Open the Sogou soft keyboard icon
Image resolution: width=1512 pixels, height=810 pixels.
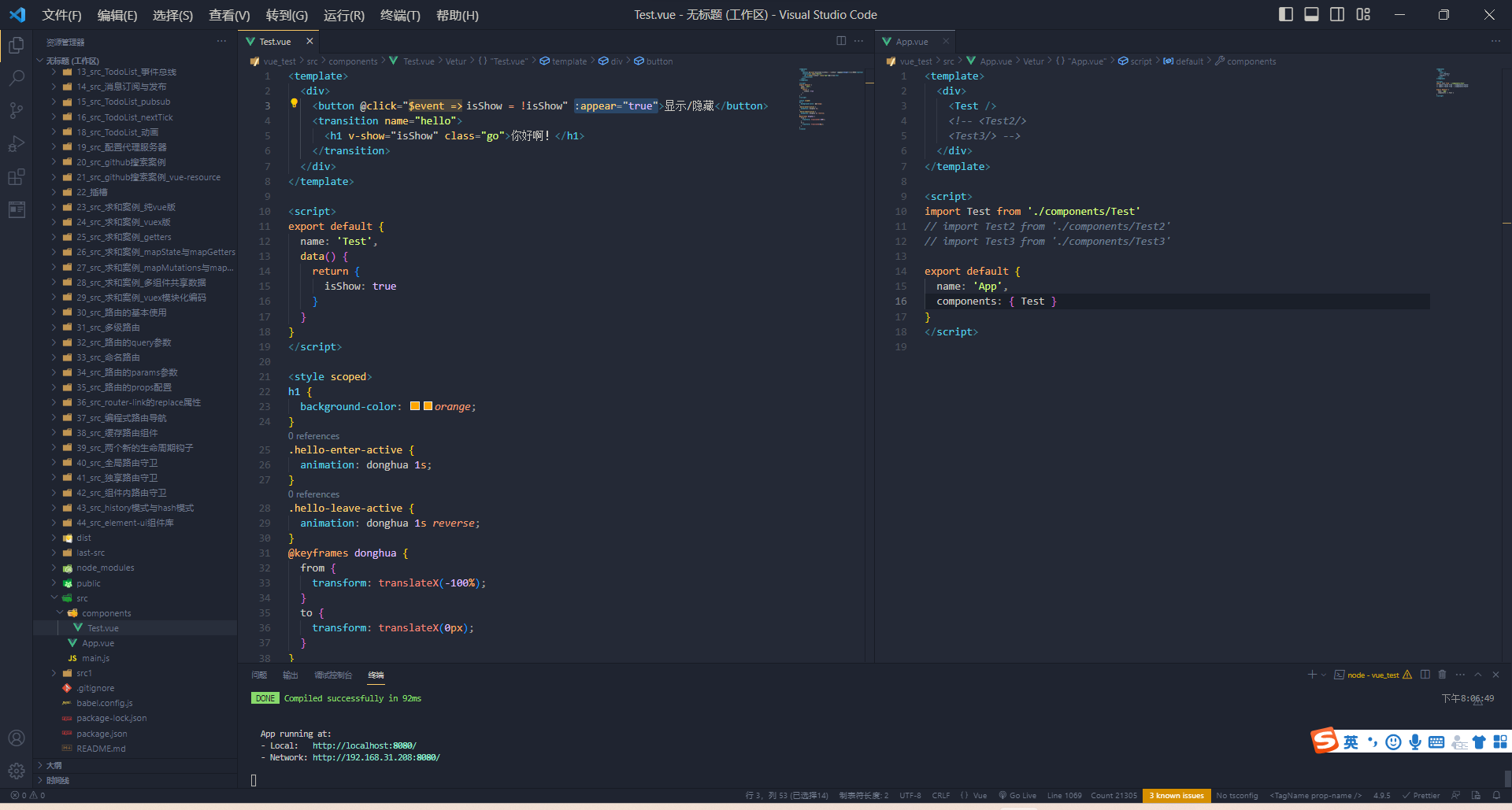point(1436,742)
